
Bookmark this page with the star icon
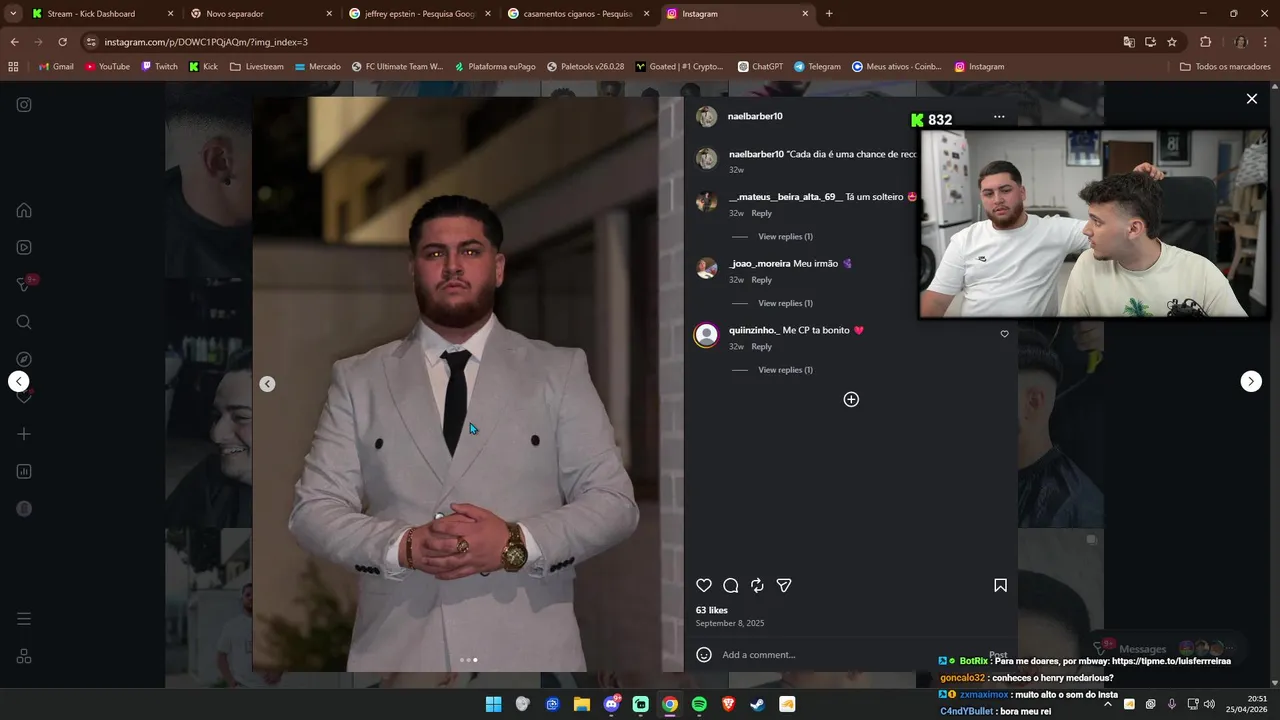[x=1172, y=42]
